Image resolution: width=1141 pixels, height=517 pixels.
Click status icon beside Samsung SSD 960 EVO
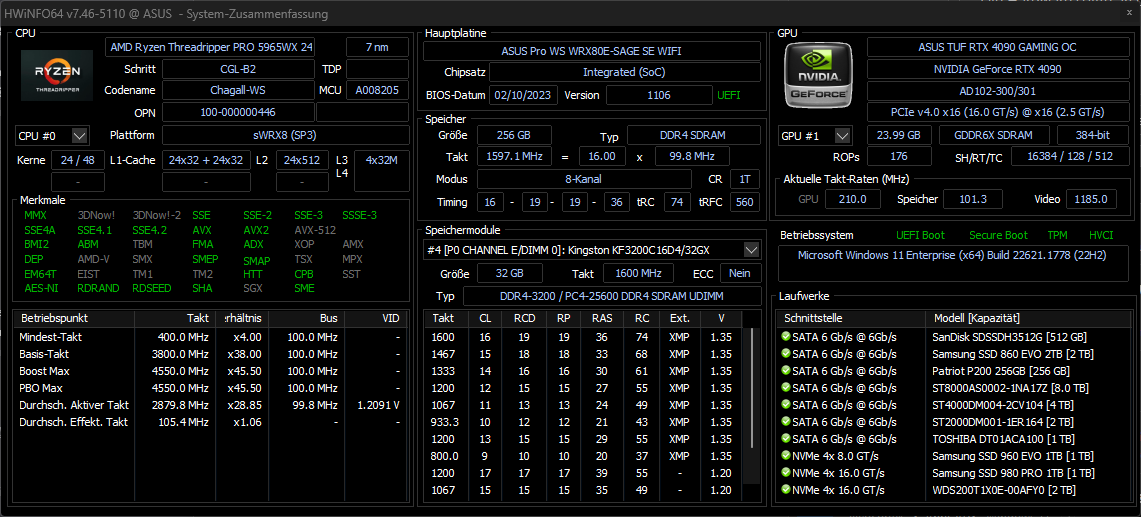click(x=785, y=456)
